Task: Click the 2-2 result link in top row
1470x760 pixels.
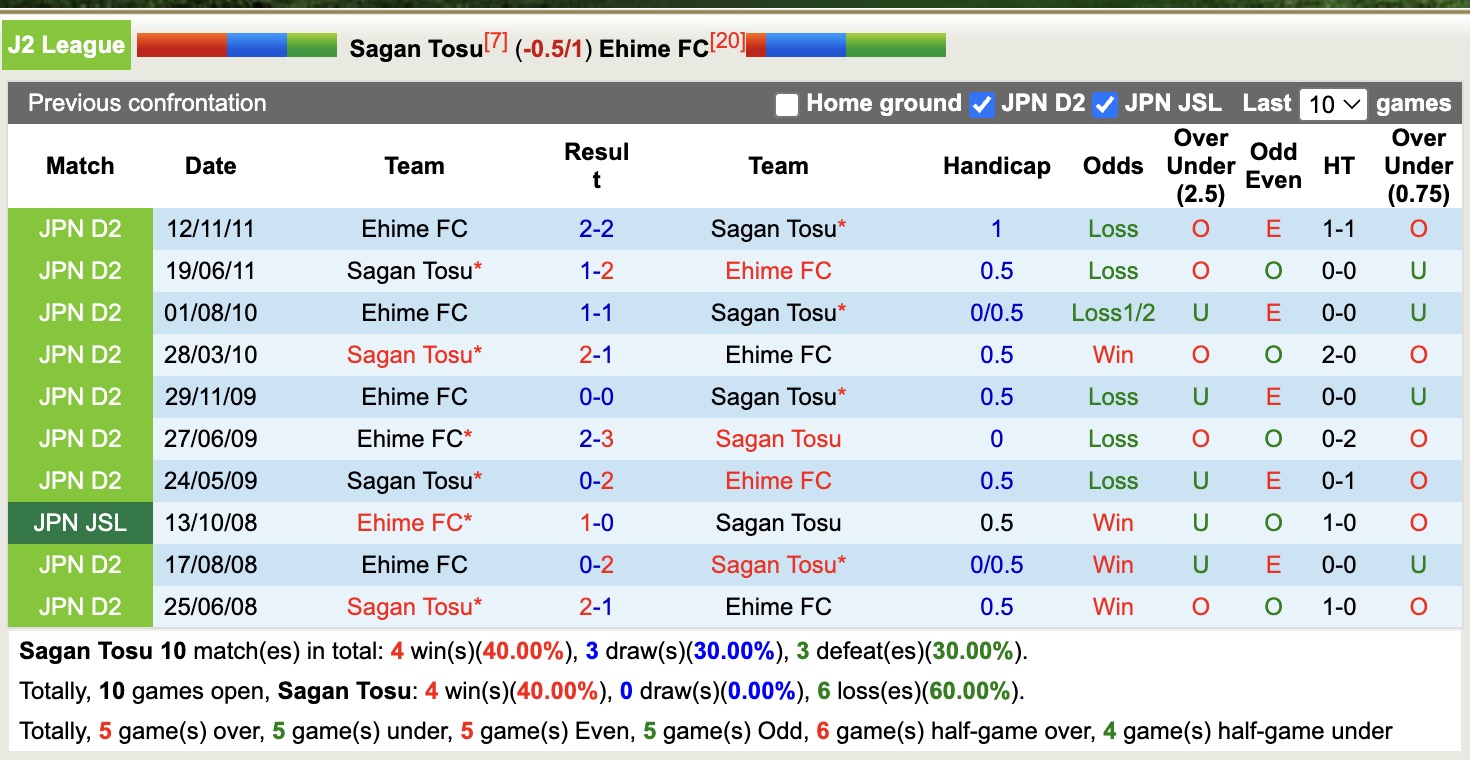Action: click(595, 228)
